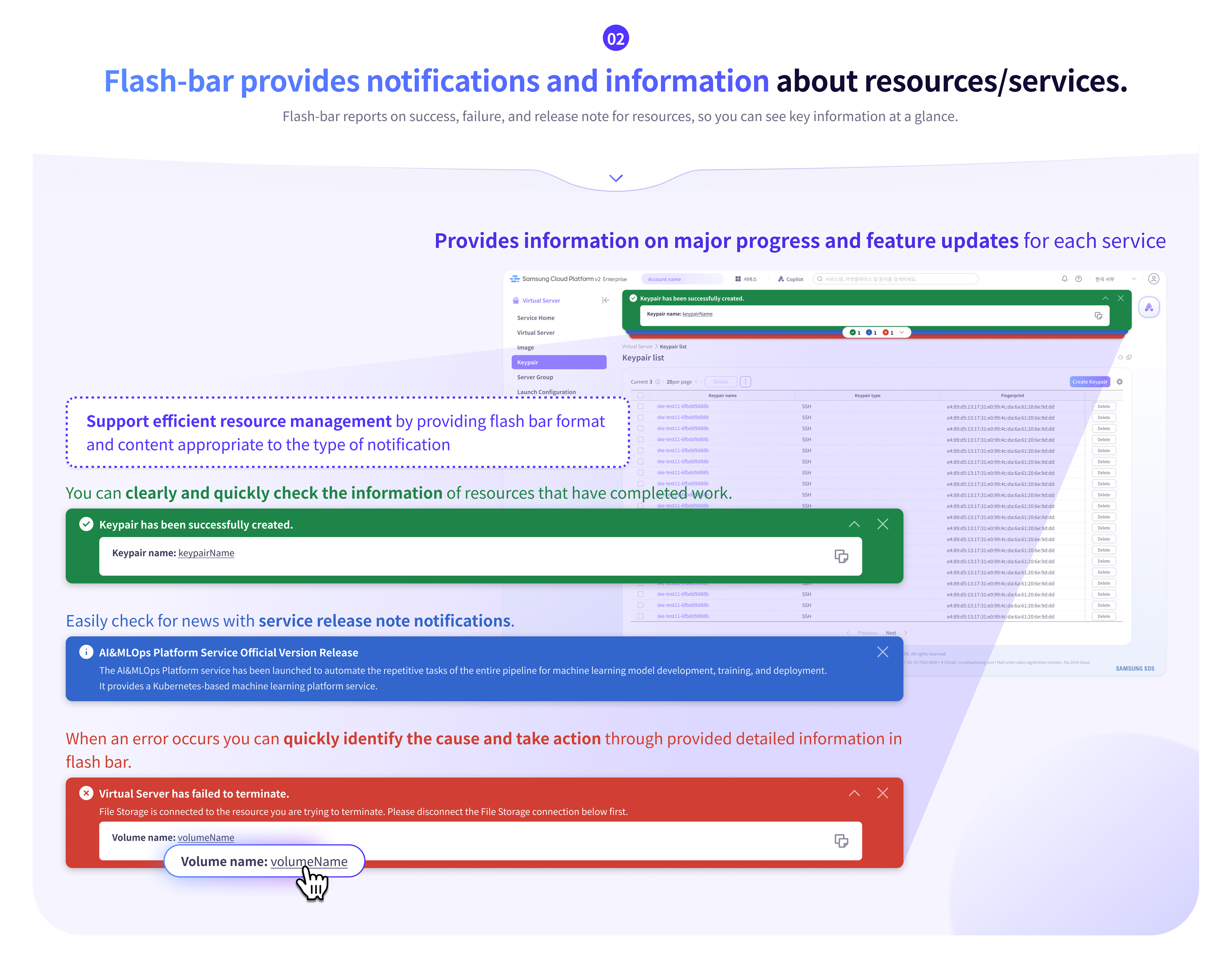Expand the 20 per page dropdown

681,382
